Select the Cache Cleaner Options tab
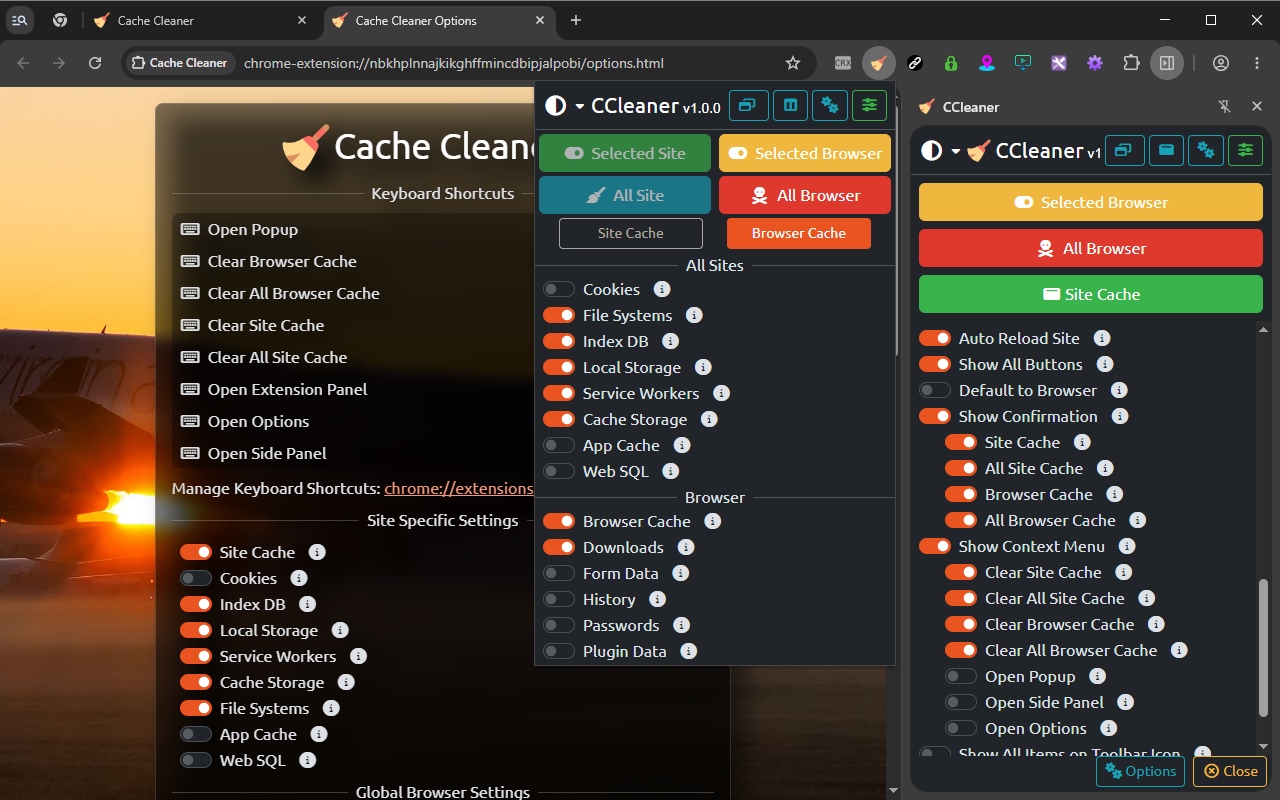 pos(439,20)
